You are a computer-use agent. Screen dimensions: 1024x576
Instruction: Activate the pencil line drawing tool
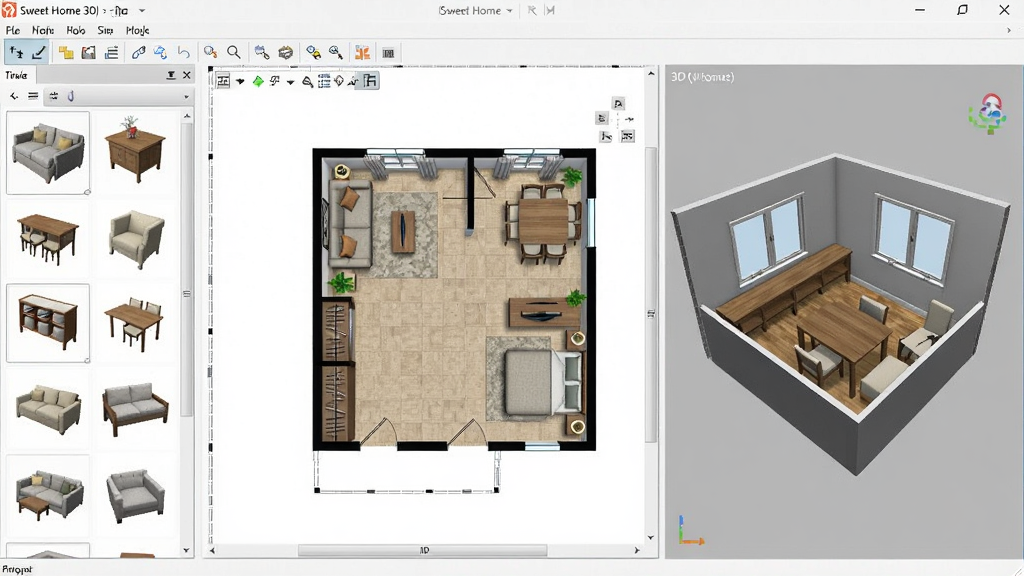click(39, 53)
